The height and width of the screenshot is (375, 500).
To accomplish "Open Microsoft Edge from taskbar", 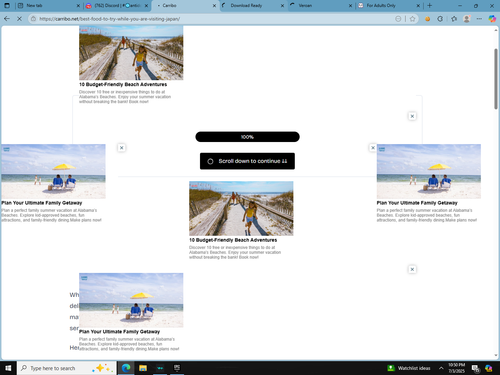I will [x=126, y=368].
